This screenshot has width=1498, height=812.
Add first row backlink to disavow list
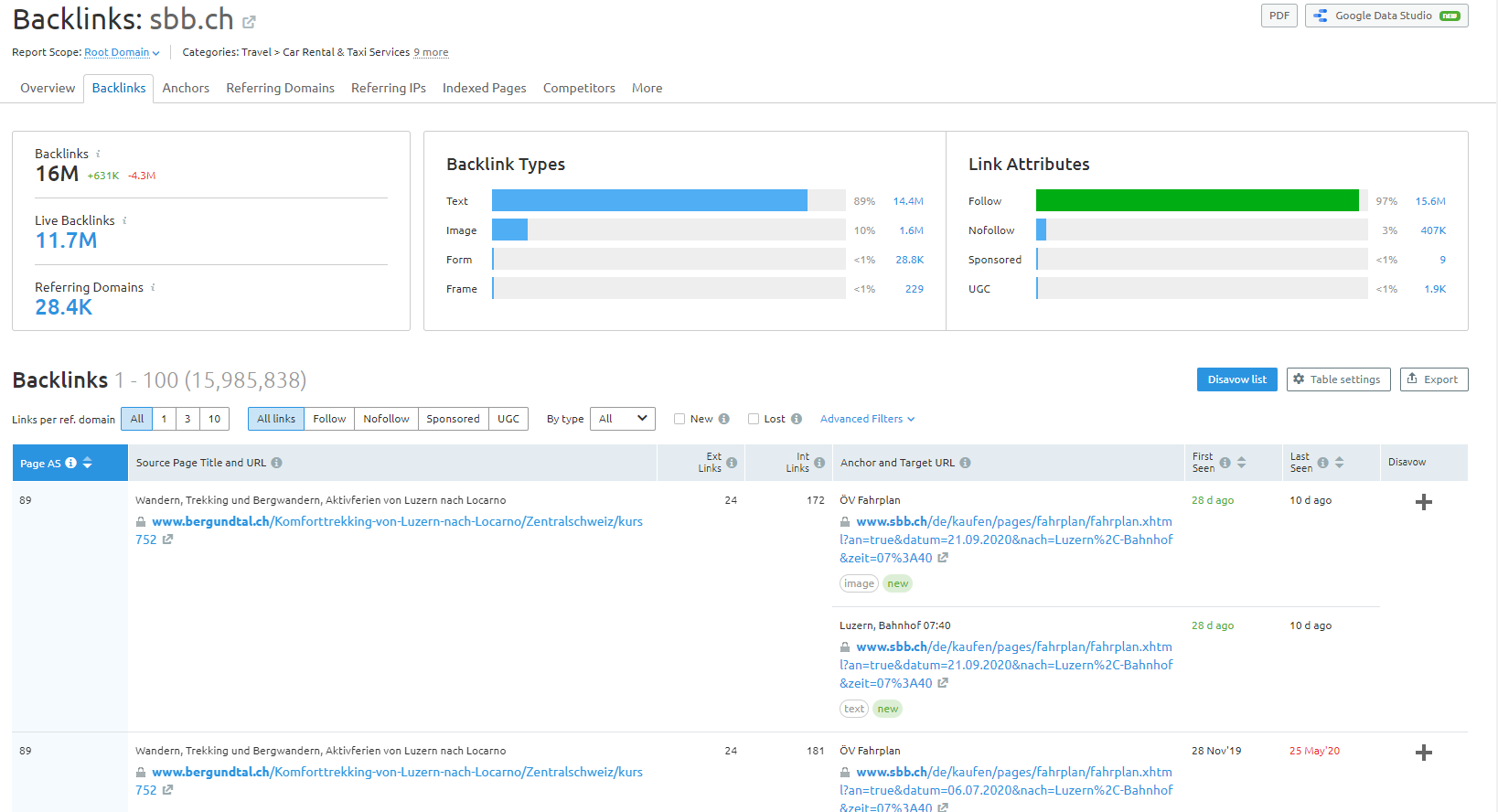(1424, 502)
